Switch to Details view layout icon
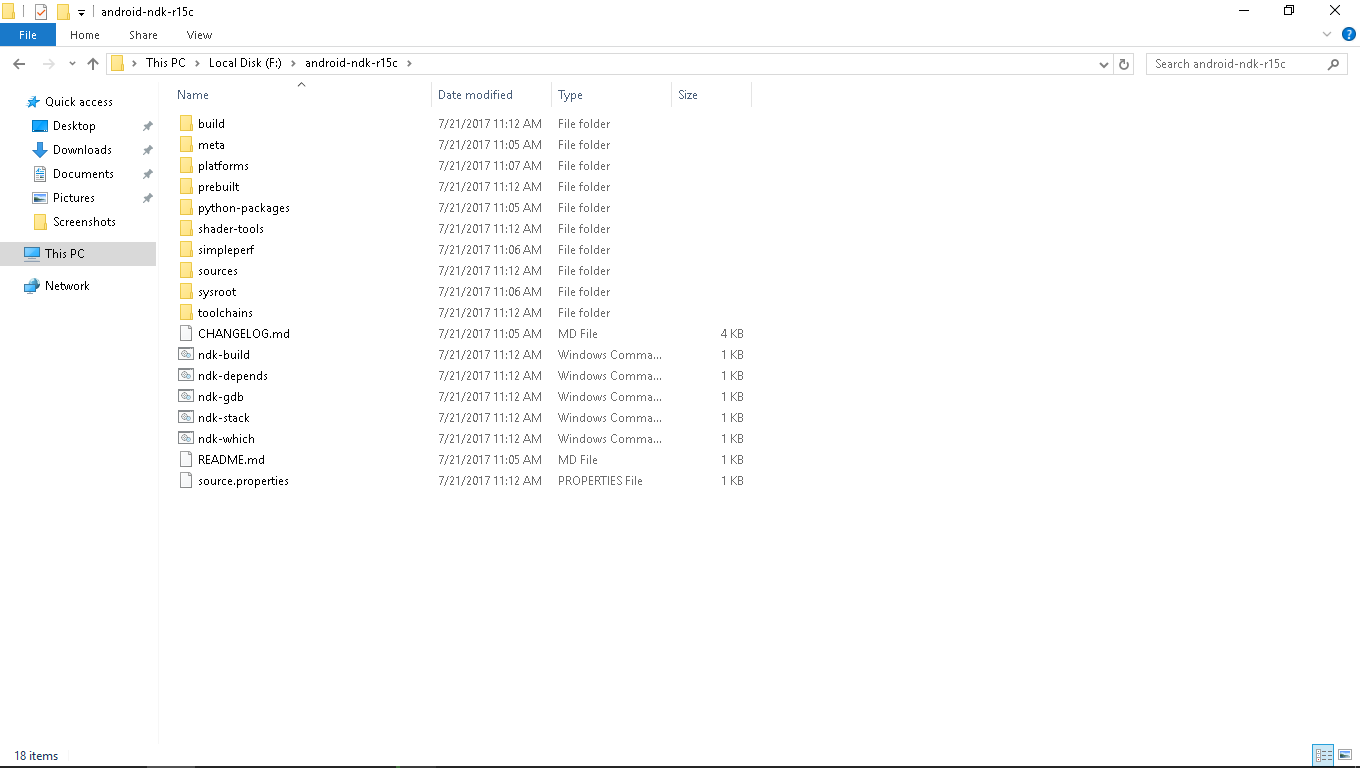Viewport: 1360px width, 768px height. 1323,755
